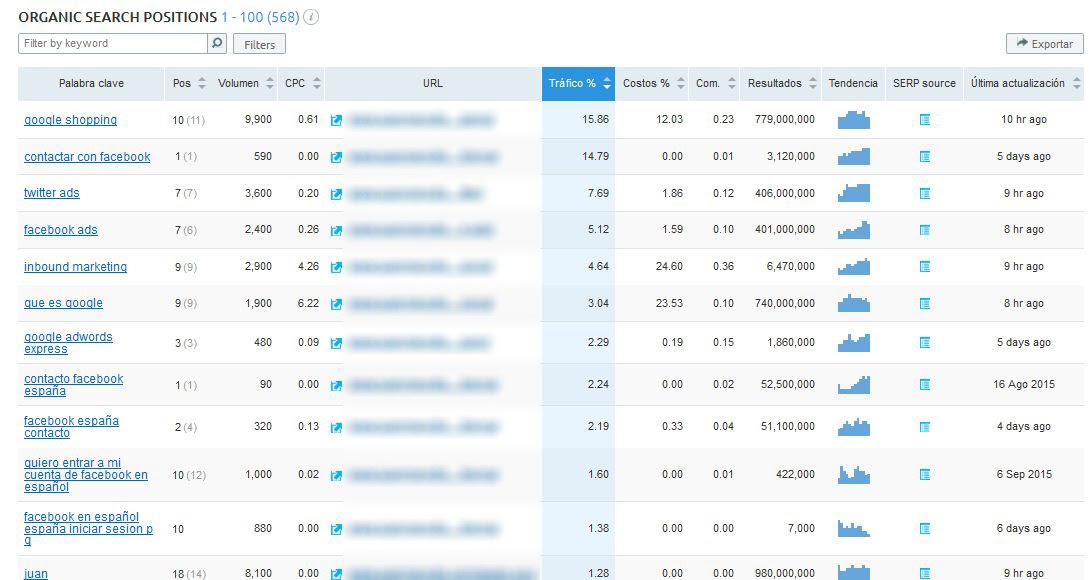Click the URL column header
The image size is (1090, 580).
tap(433, 83)
